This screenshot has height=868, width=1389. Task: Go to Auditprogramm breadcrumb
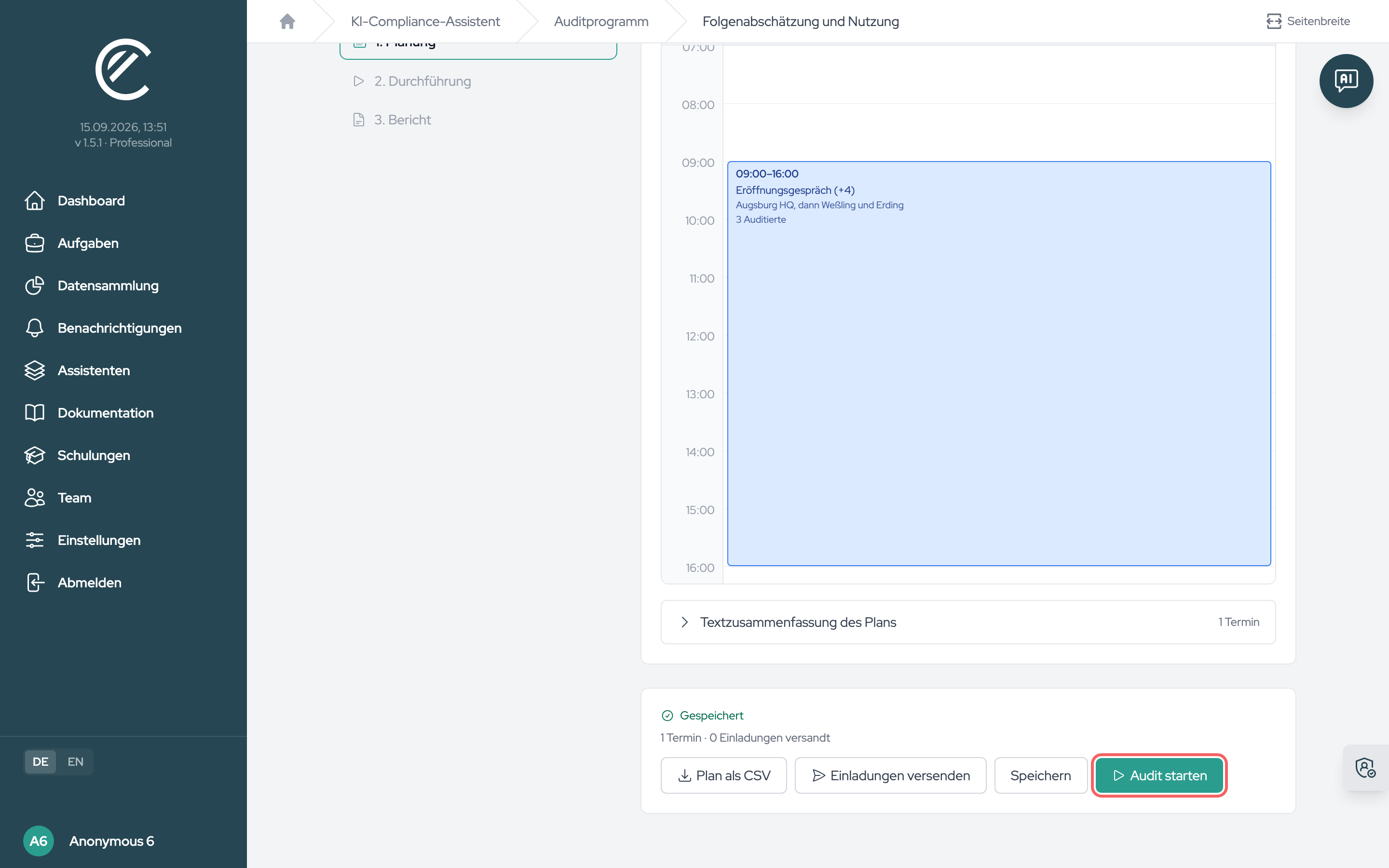pos(601,21)
